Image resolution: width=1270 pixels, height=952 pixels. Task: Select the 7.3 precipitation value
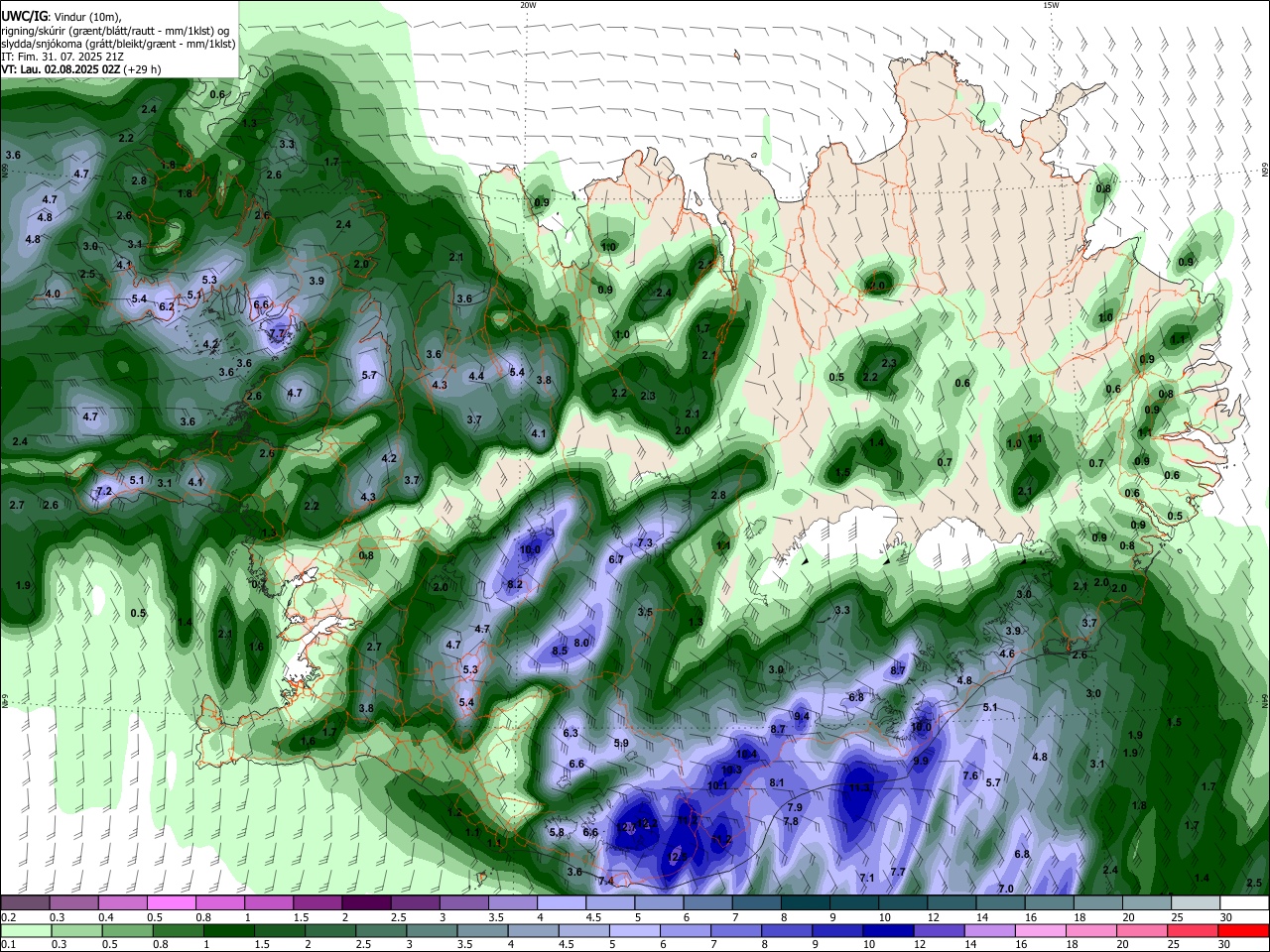pyautogui.click(x=645, y=543)
